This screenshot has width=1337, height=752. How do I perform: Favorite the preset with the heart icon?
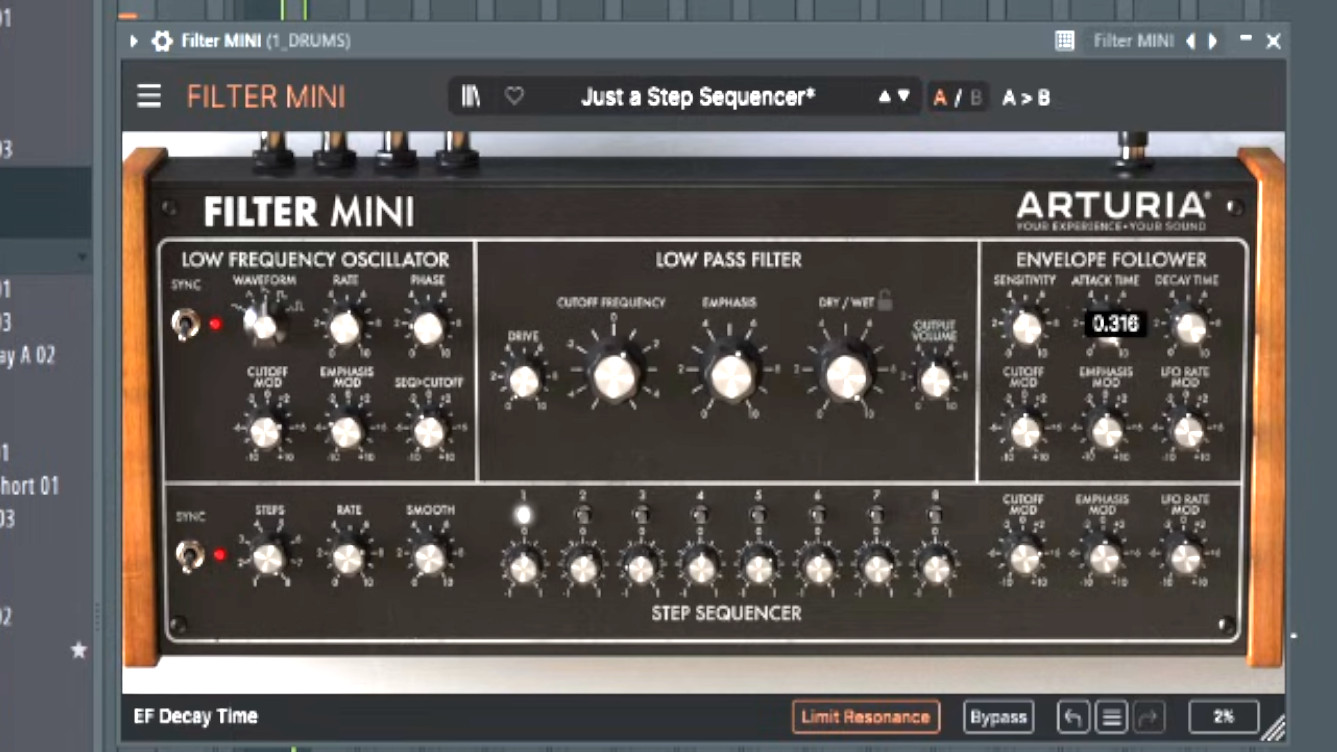click(x=514, y=96)
